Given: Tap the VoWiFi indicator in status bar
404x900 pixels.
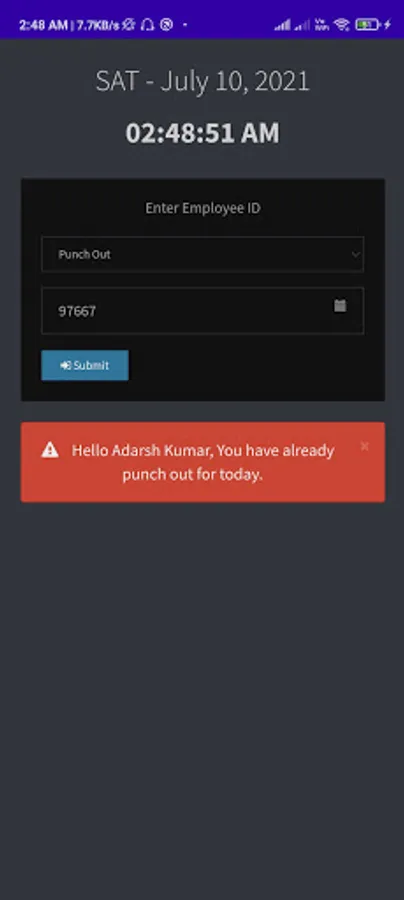Looking at the screenshot, I should click(322, 25).
